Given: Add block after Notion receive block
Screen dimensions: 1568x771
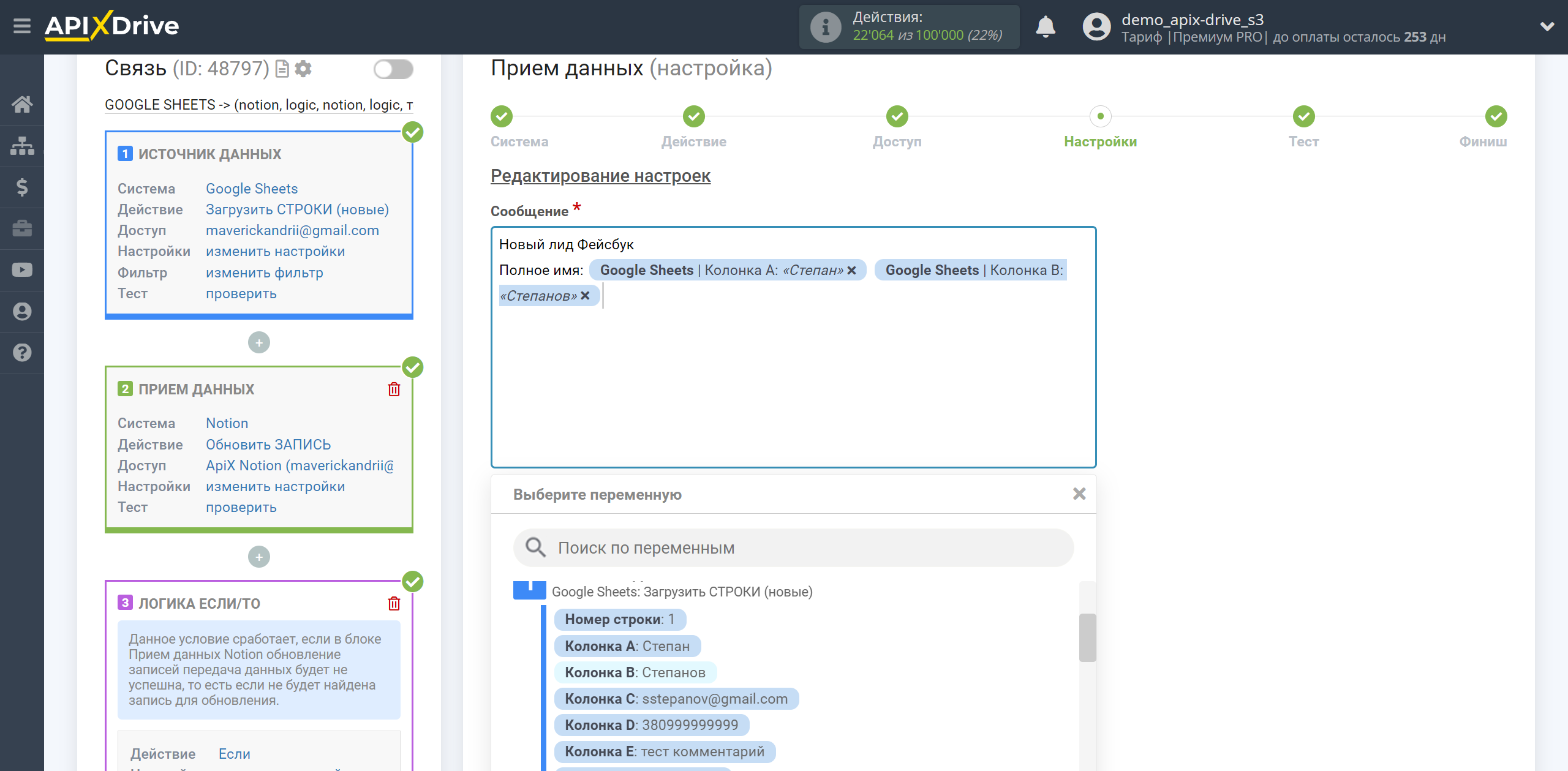Looking at the screenshot, I should 259,557.
